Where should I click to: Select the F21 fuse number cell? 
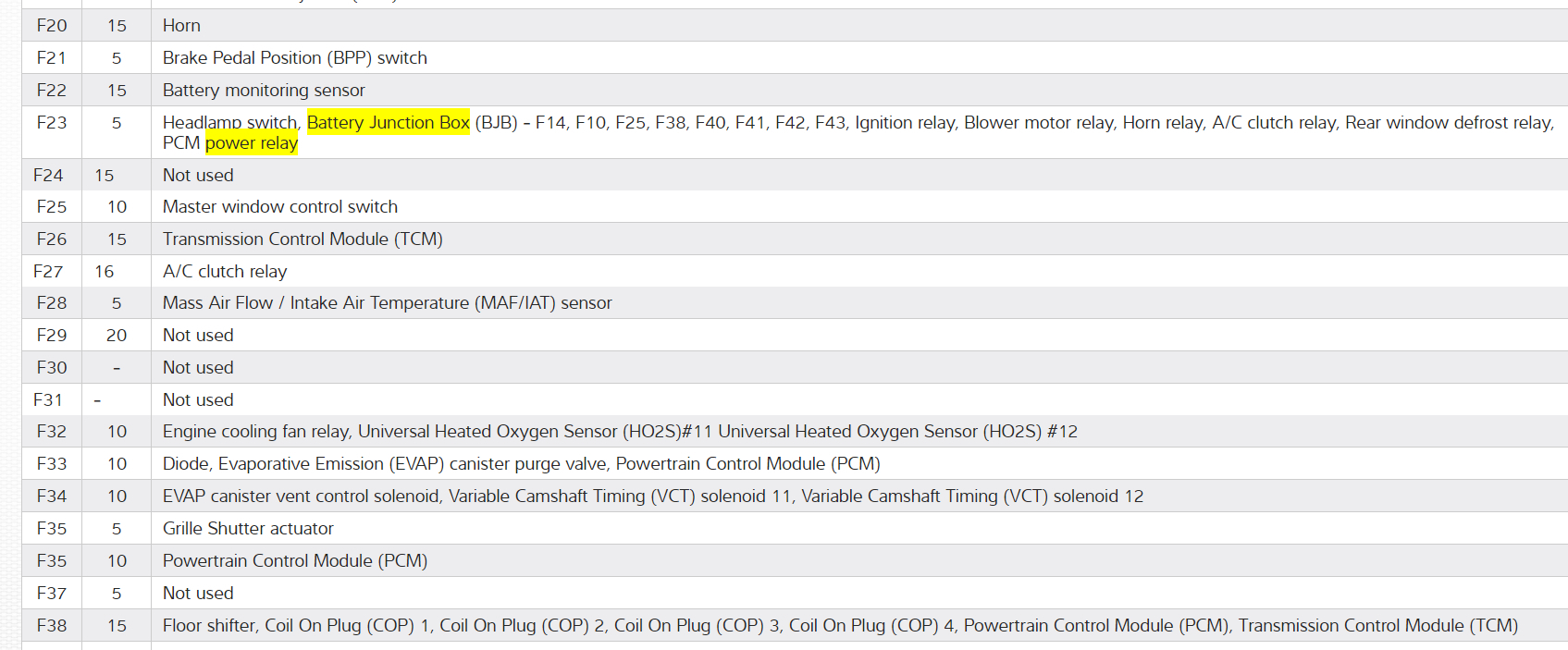[x=52, y=58]
